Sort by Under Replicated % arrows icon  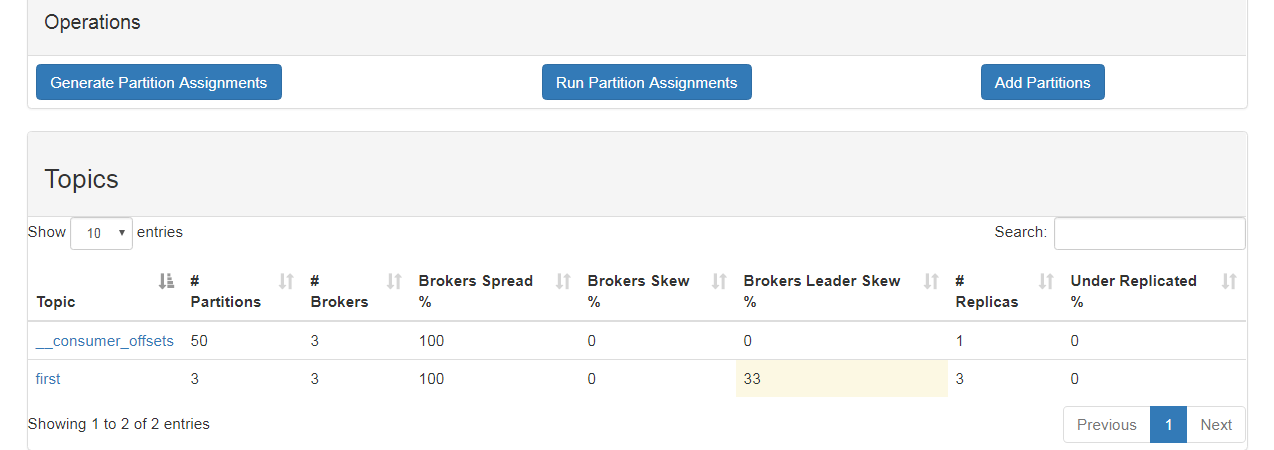click(x=1230, y=281)
